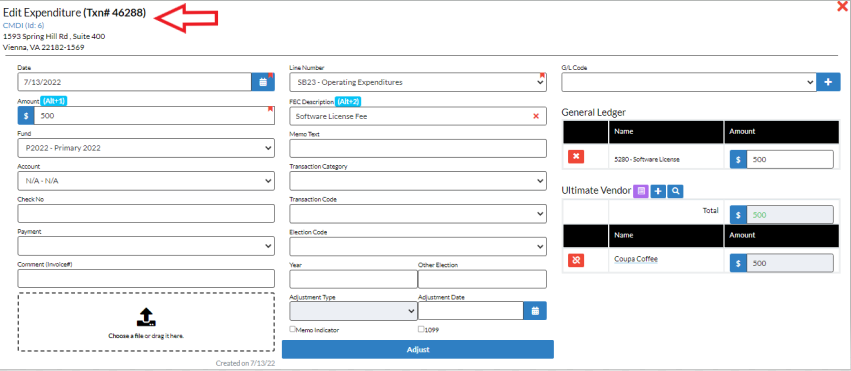Search Ultimate Vendor with magnifier icon
The image size is (851, 371).
675,191
